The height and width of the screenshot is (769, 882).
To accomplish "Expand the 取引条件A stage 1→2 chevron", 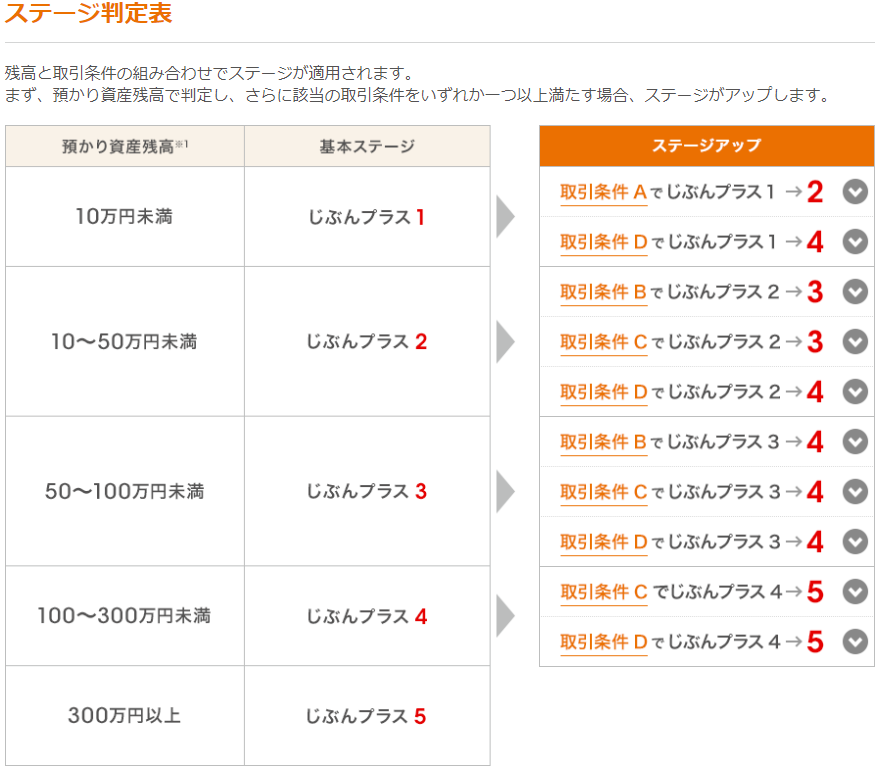I will click(x=854, y=192).
